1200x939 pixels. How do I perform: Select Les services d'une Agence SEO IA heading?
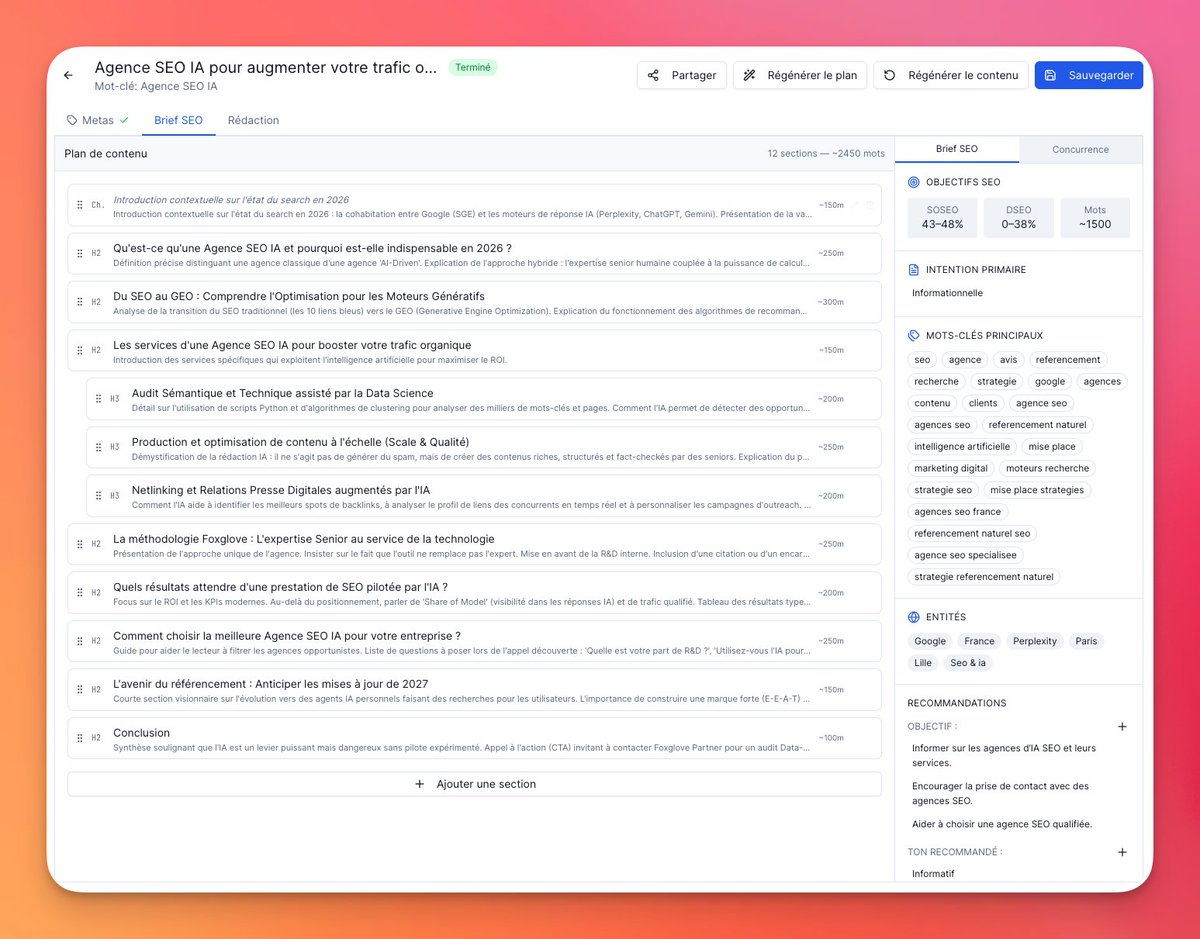coord(292,345)
